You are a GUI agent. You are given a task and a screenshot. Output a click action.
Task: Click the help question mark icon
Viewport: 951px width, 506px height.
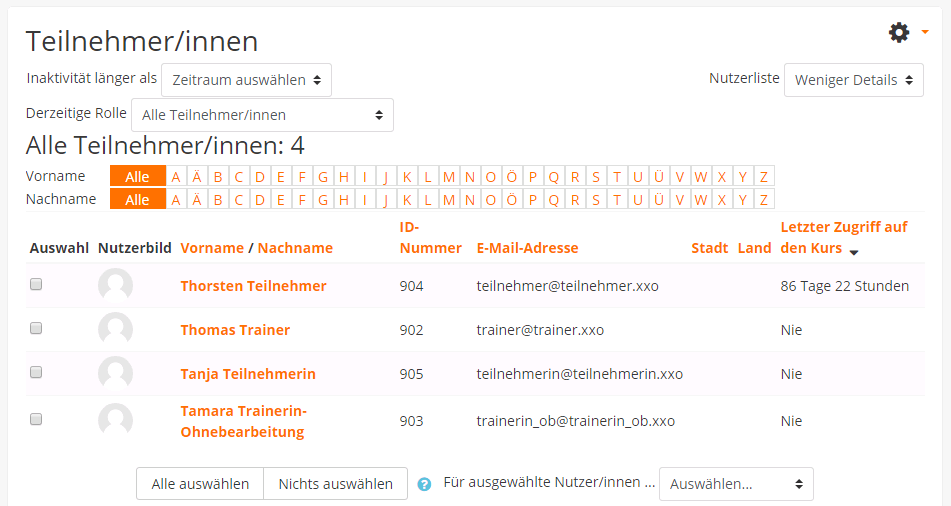tap(424, 484)
